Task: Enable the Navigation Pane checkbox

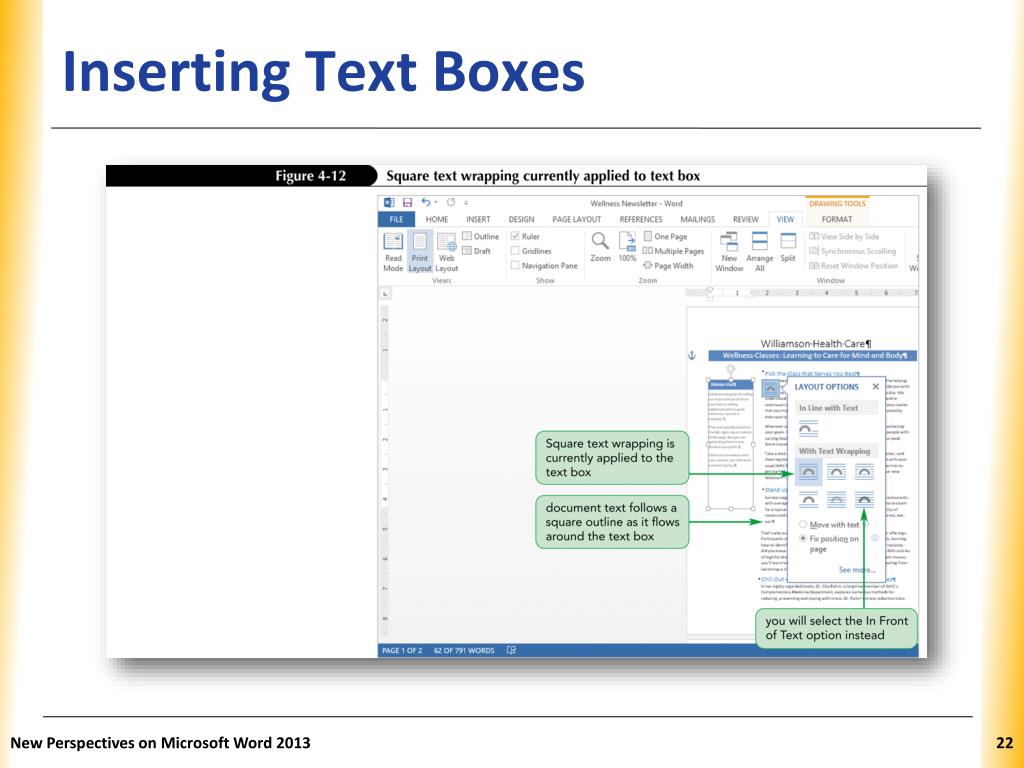Action: pyautogui.click(x=515, y=266)
